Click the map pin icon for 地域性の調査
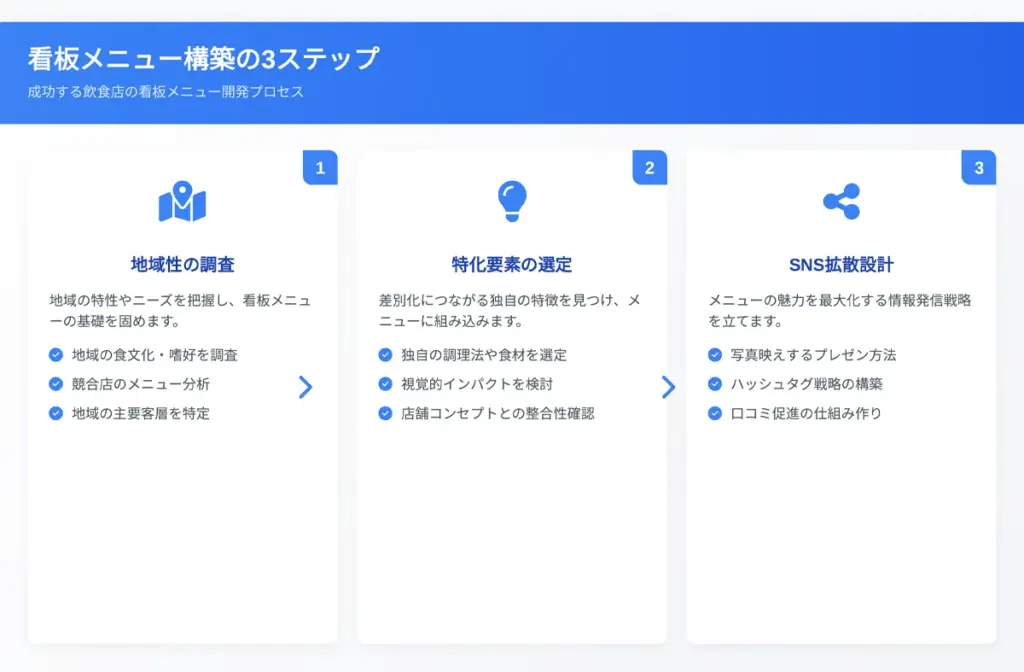1024x672 pixels. tap(182, 201)
